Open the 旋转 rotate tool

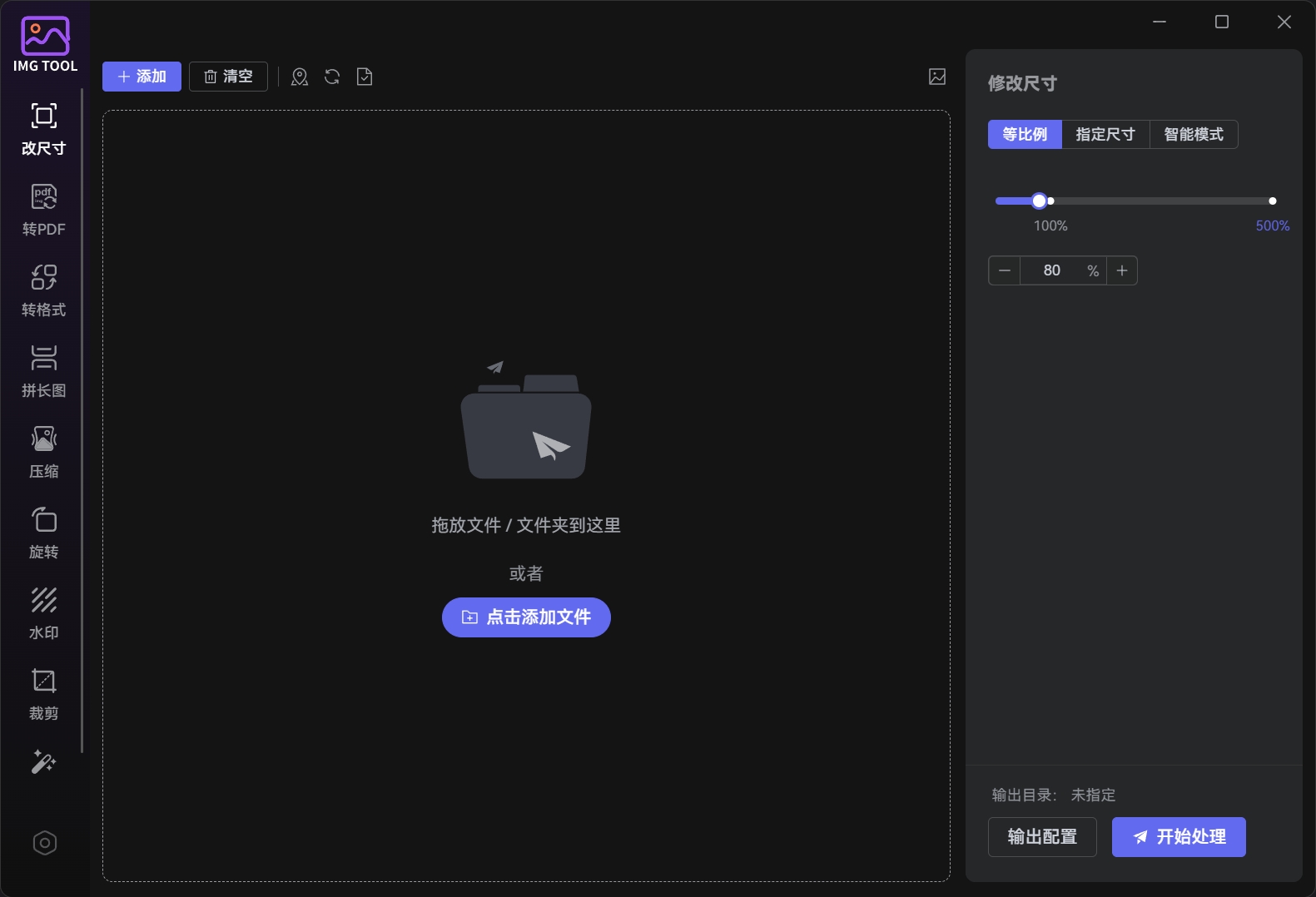43,533
